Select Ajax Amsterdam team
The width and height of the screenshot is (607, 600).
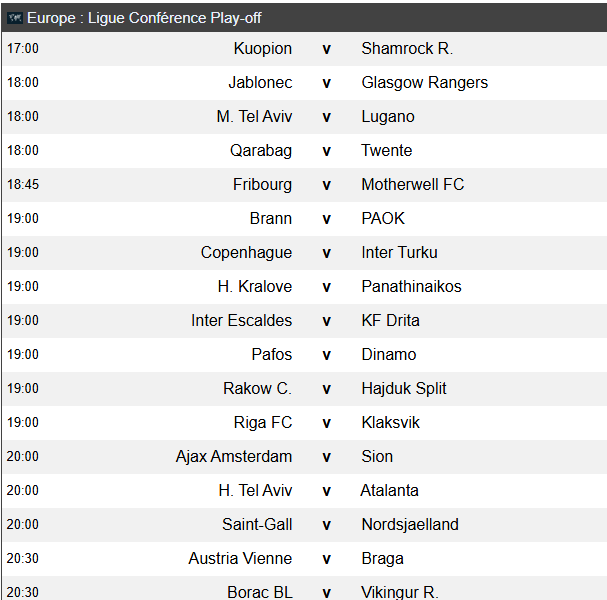coord(234,457)
